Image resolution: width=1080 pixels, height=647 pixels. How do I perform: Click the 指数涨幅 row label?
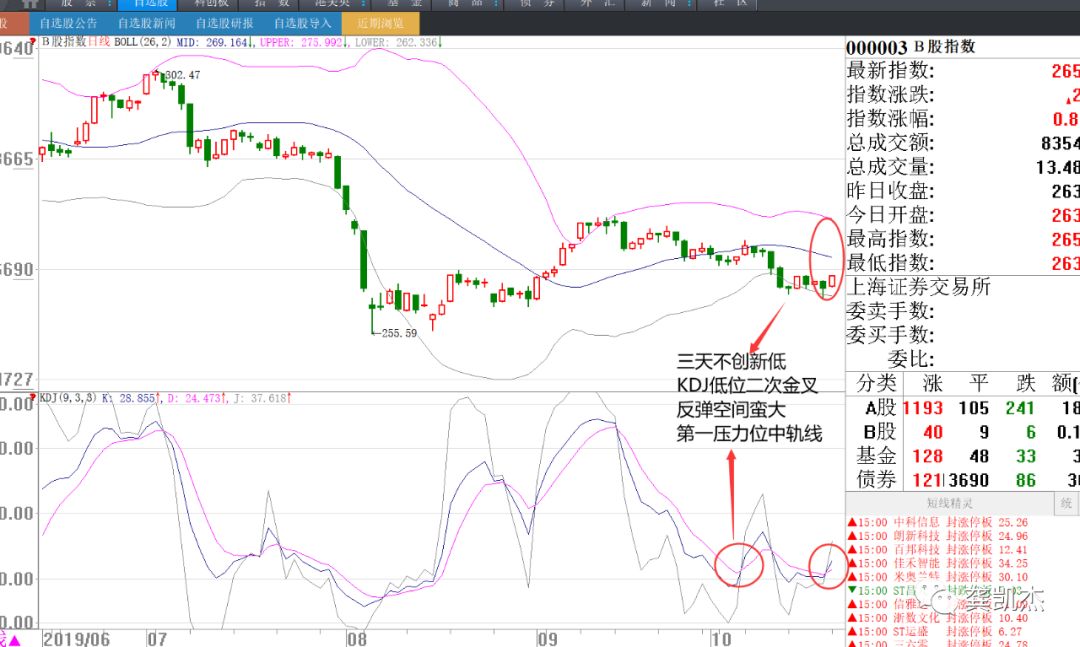tap(891, 119)
